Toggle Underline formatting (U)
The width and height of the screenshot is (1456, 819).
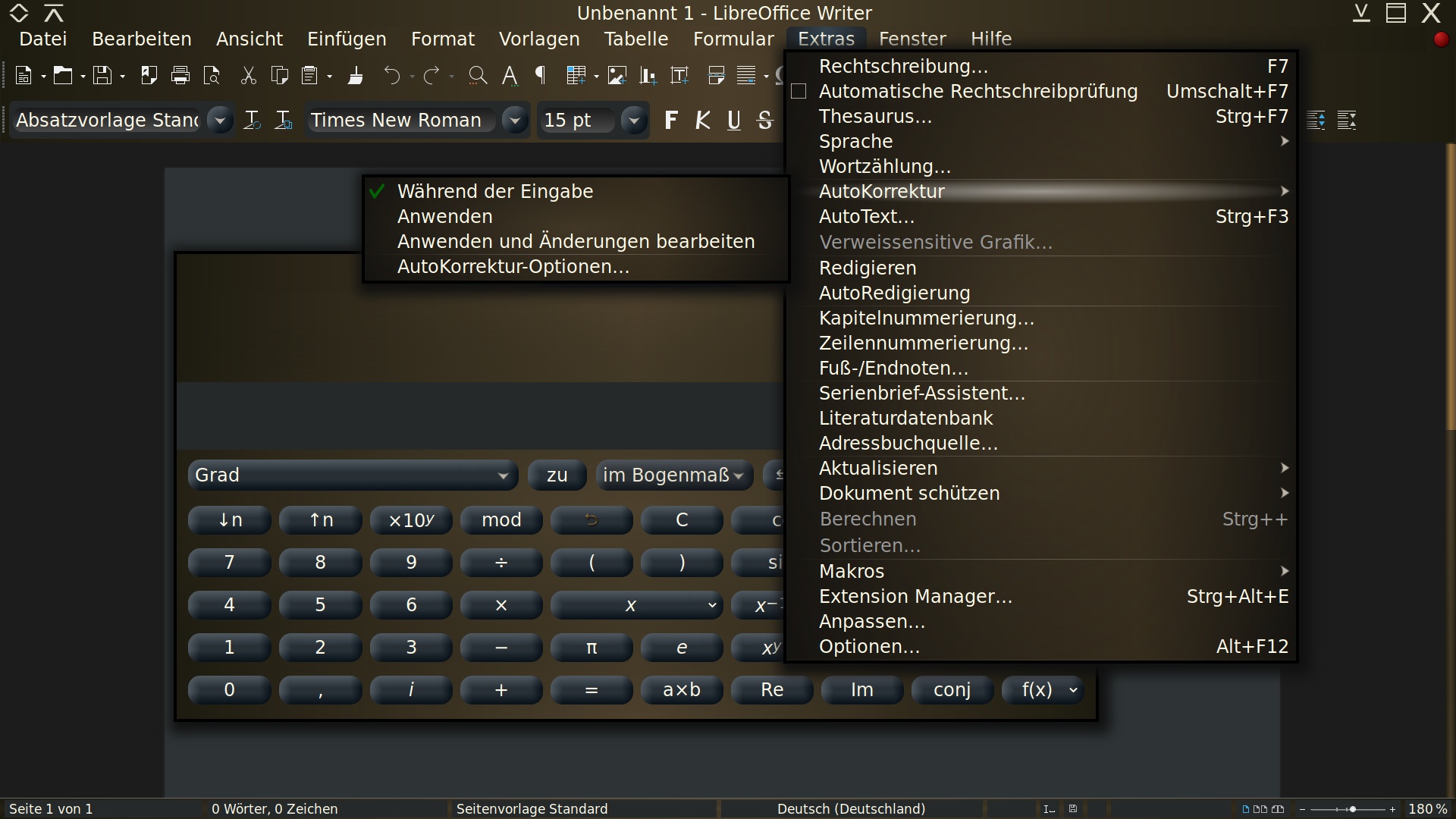point(734,120)
